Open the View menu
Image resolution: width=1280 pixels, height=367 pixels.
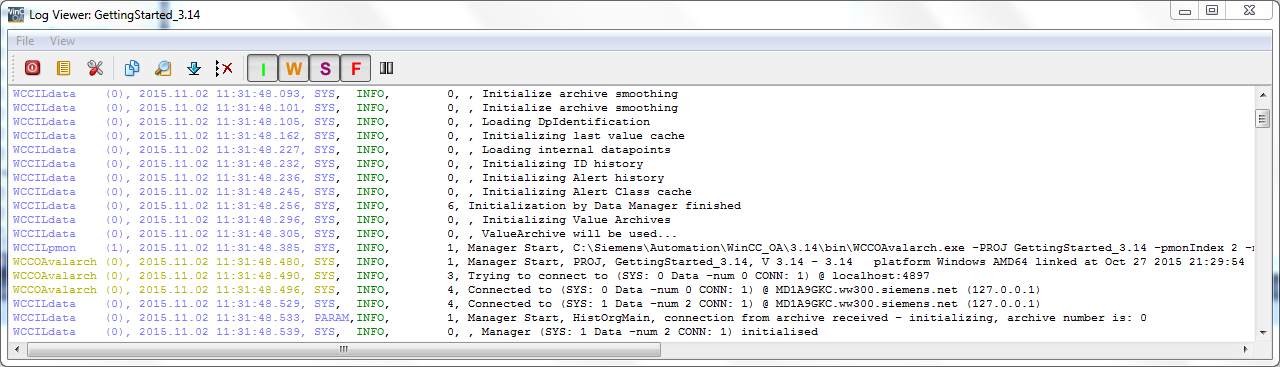click(63, 41)
